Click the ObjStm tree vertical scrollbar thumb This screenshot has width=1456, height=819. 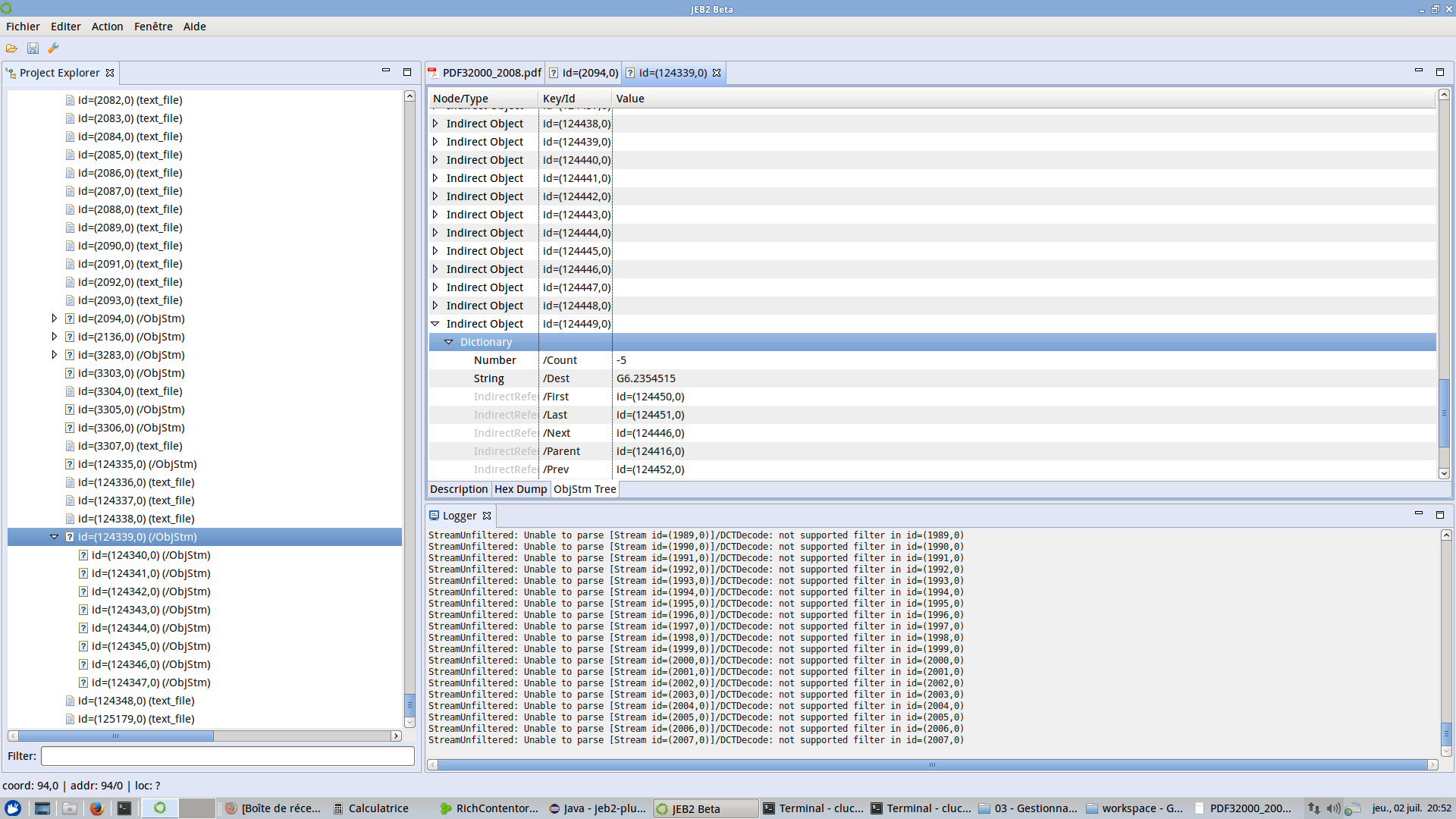1444,413
